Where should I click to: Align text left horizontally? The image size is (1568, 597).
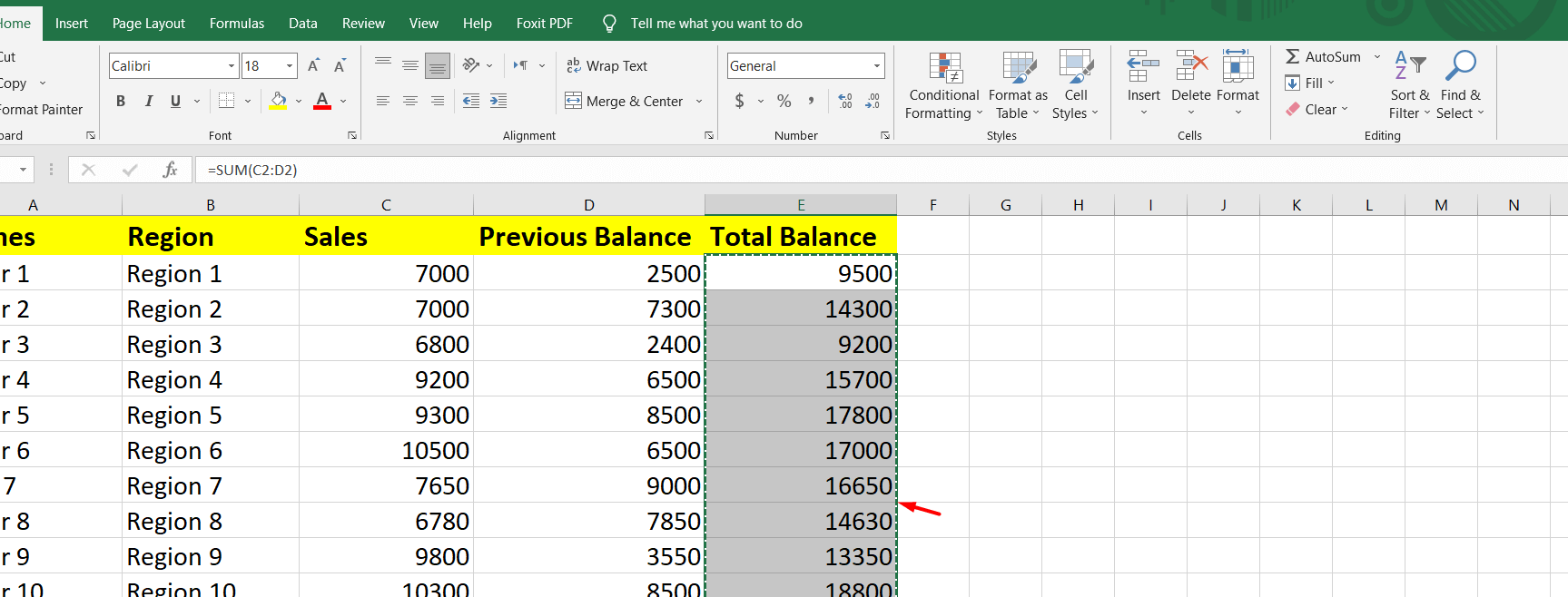coord(383,101)
